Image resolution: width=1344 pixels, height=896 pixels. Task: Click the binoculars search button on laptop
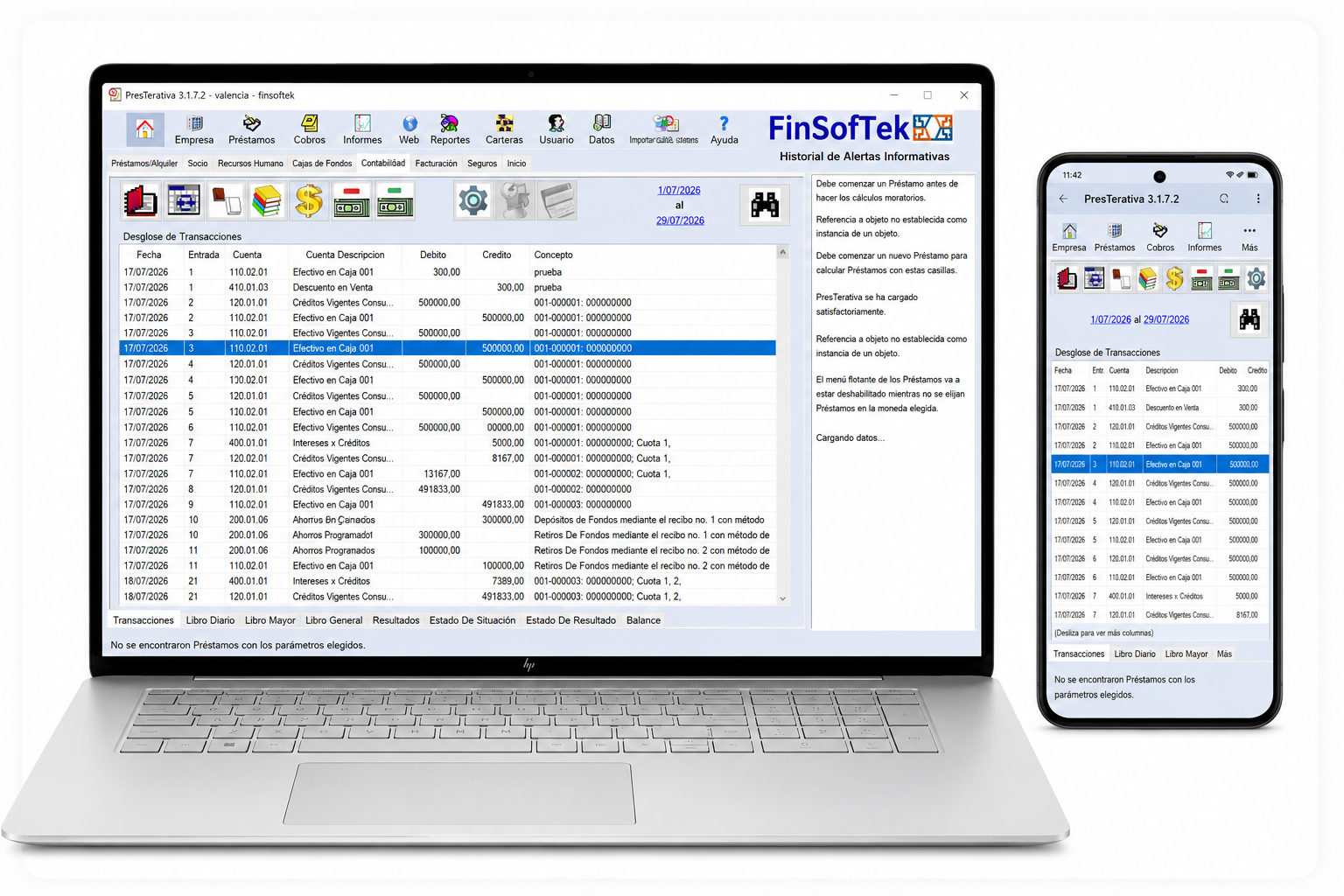tap(765, 205)
